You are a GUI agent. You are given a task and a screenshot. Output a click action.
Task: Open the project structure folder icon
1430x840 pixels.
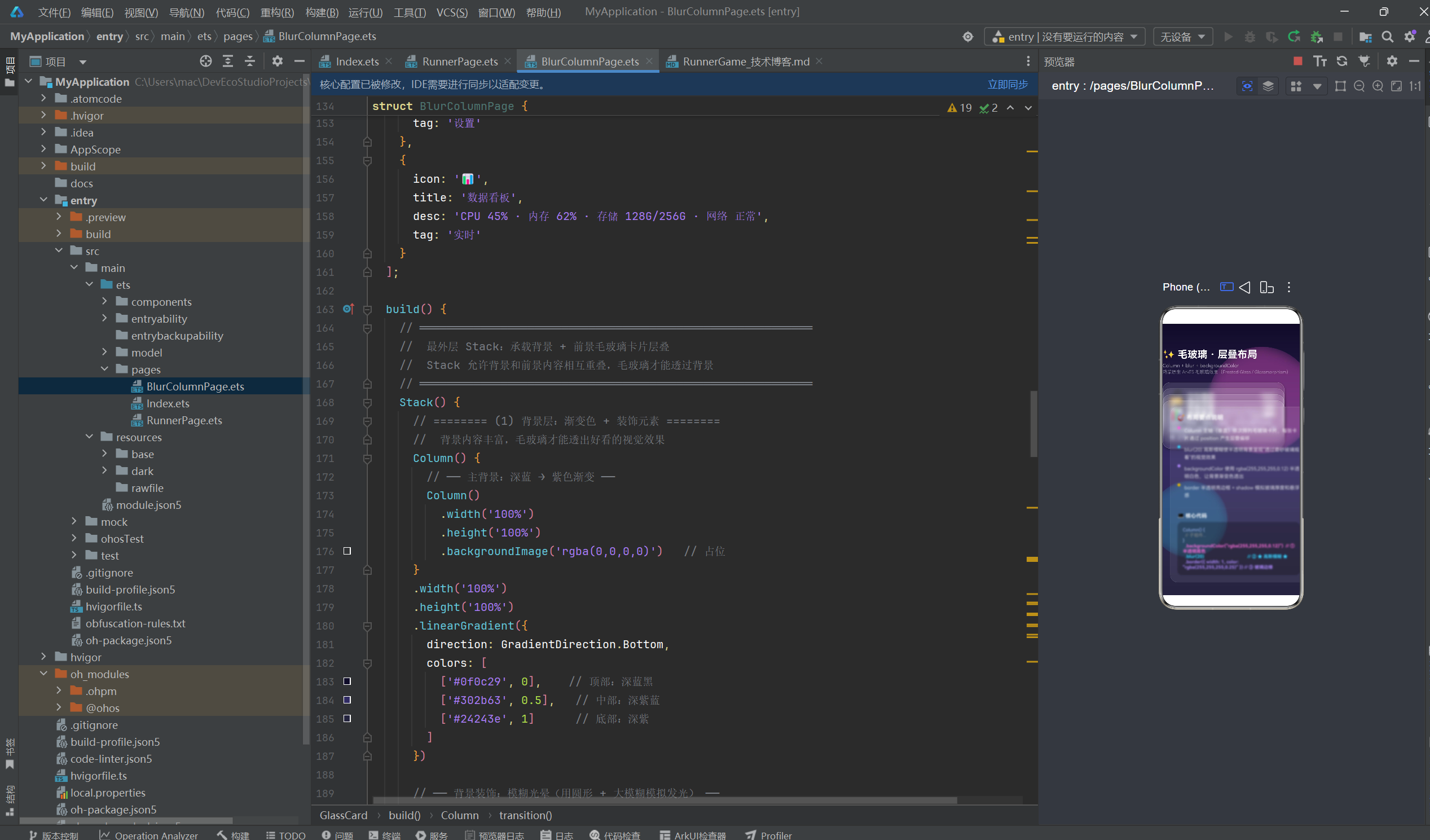click(1365, 37)
